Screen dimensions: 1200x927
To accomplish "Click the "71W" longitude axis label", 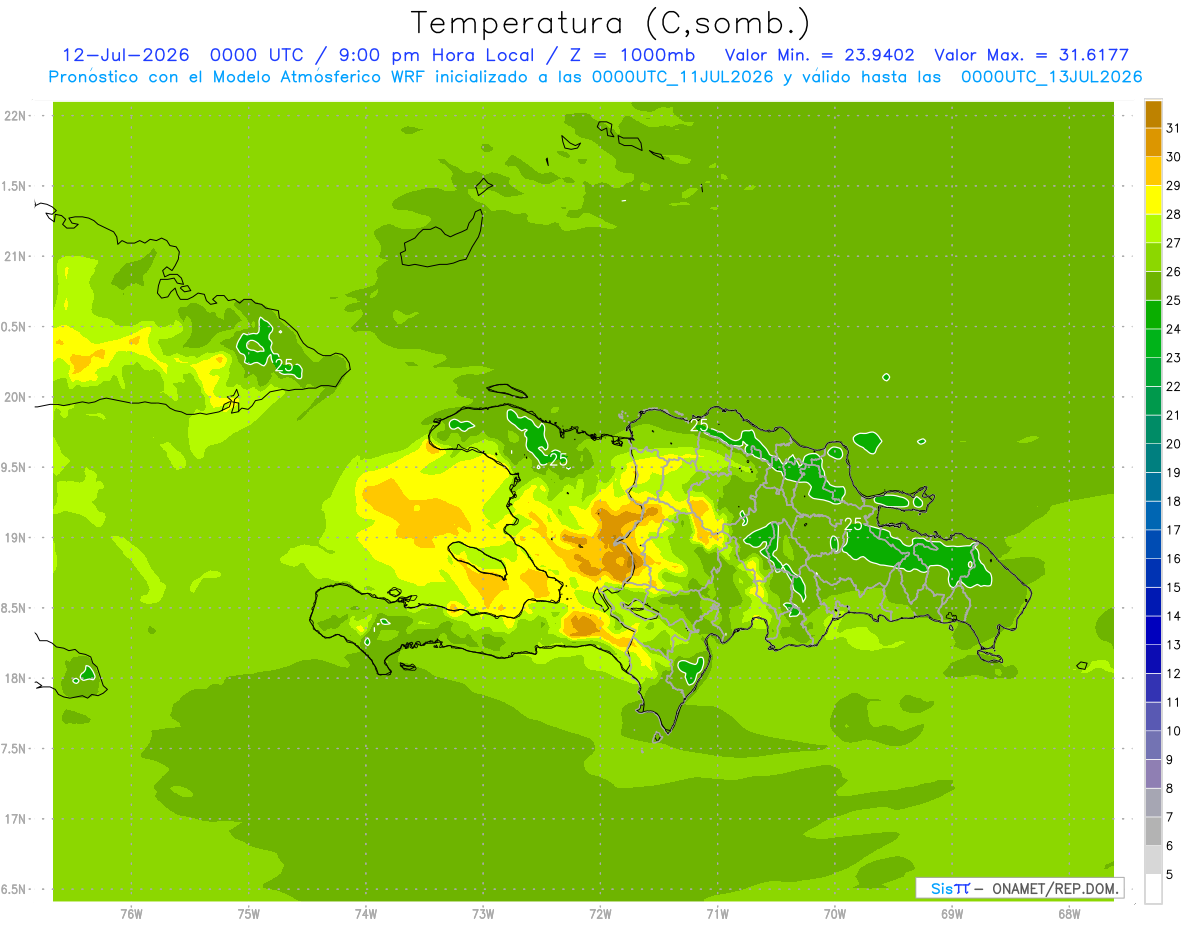I will tap(717, 914).
